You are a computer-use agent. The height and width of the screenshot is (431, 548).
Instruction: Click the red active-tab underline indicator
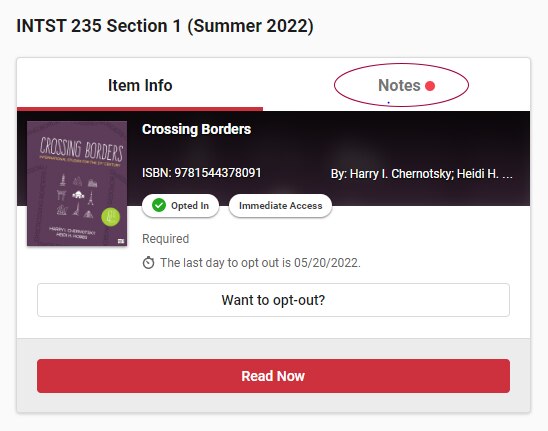pos(140,109)
